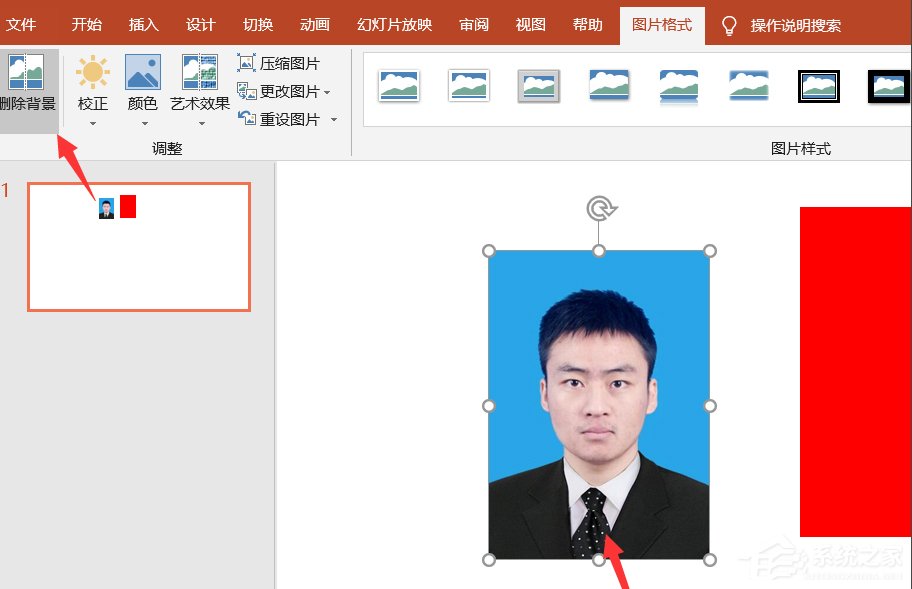
Task: Open the 插入 ribbon tab
Action: click(x=143, y=25)
